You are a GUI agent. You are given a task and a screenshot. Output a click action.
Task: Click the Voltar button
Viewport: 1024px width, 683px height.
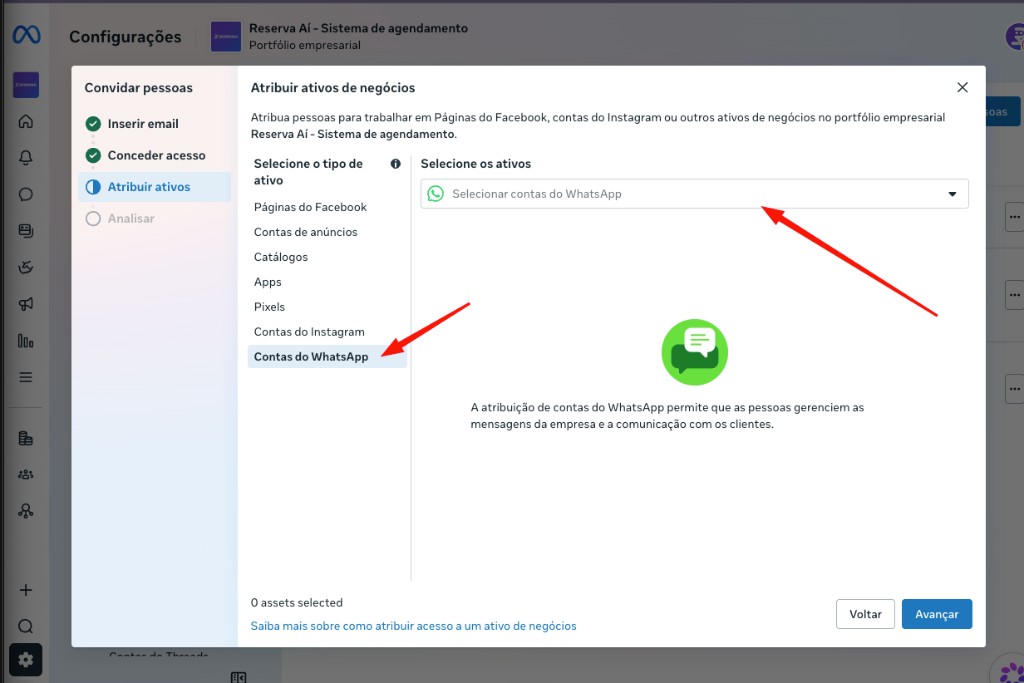[865, 614]
